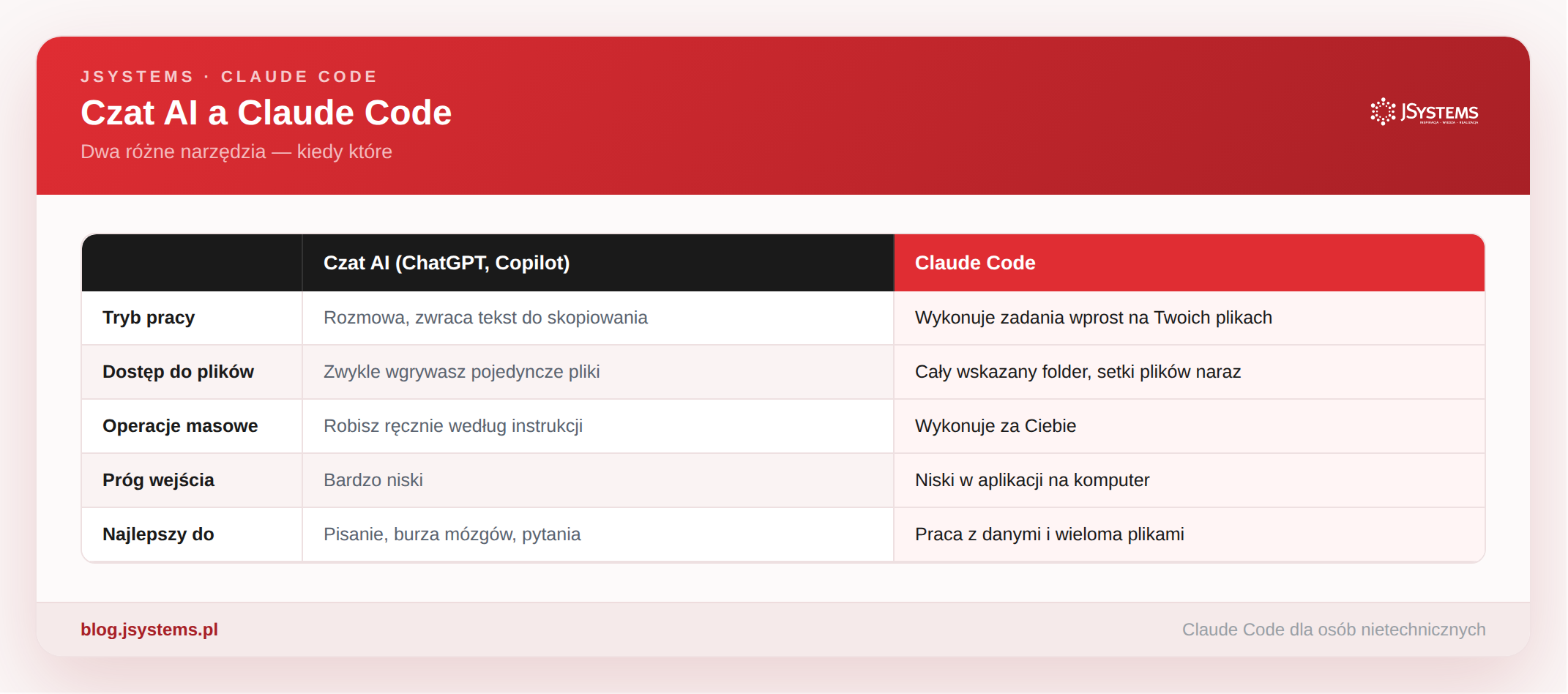The height and width of the screenshot is (694, 1568).
Task: Select the 'Tryb pracy' row label
Action: 149,318
